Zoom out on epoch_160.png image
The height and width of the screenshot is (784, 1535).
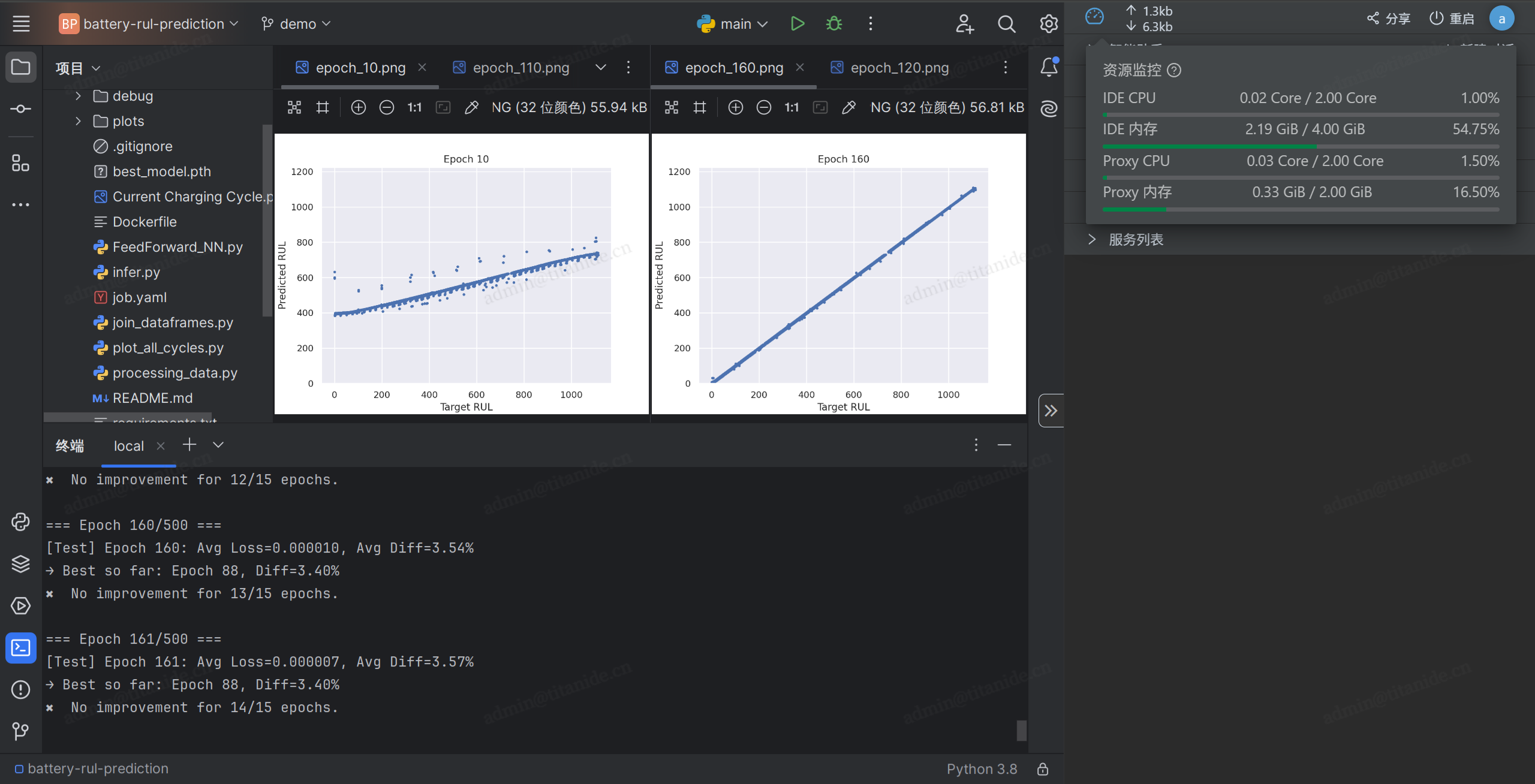pos(763,107)
